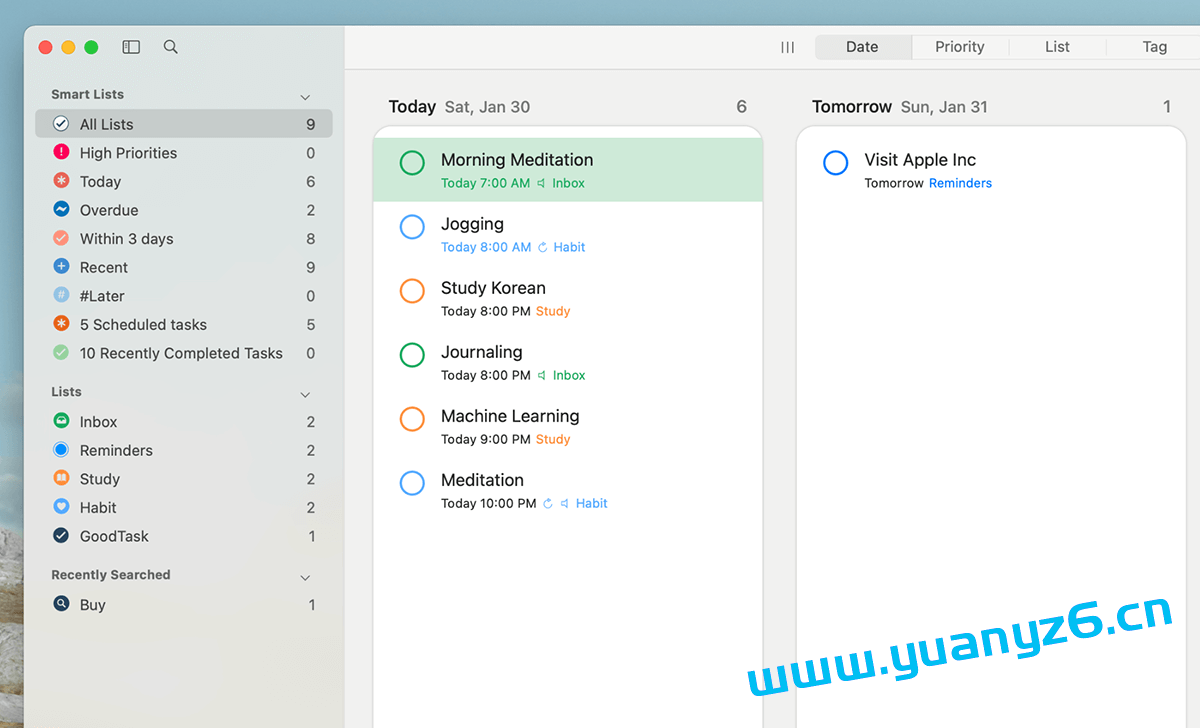Click the Reminders link under Visit Apple Inc
The image size is (1200, 728).
coord(960,183)
